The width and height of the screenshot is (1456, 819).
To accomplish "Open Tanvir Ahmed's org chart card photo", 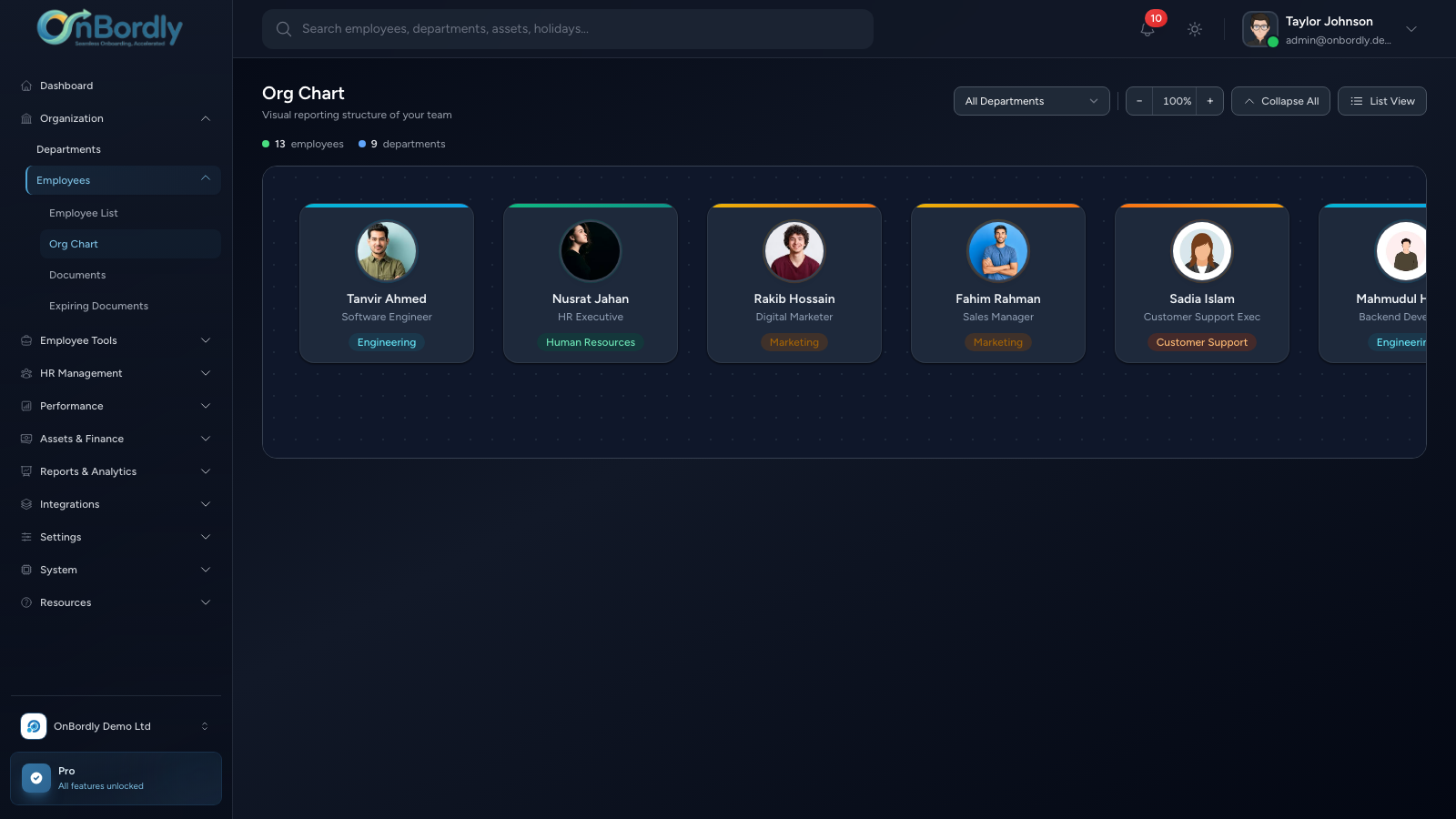I will 387,251.
